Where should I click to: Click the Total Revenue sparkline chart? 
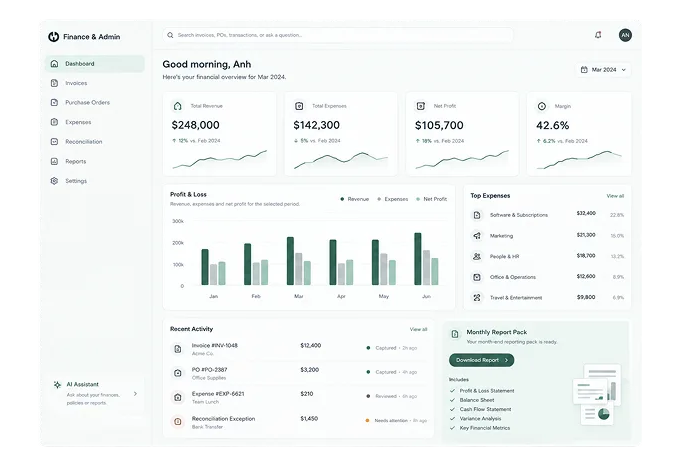(x=219, y=160)
